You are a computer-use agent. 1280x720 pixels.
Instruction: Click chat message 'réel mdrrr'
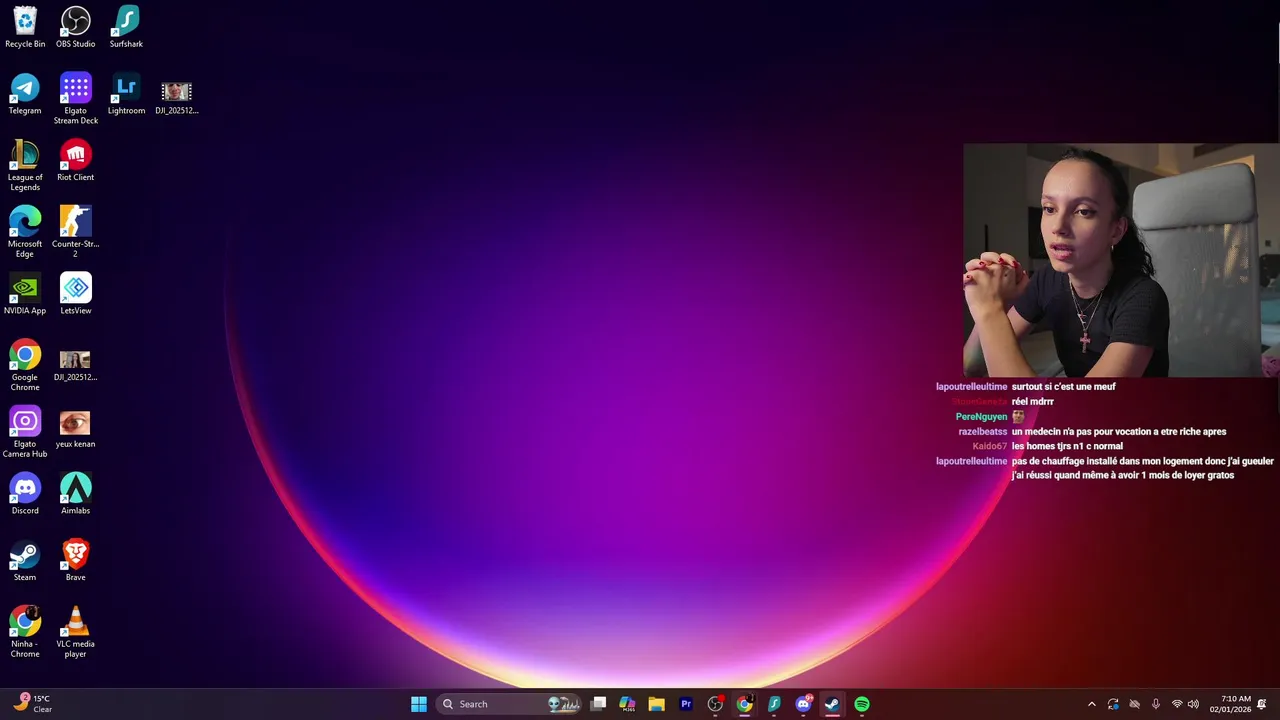1032,402
